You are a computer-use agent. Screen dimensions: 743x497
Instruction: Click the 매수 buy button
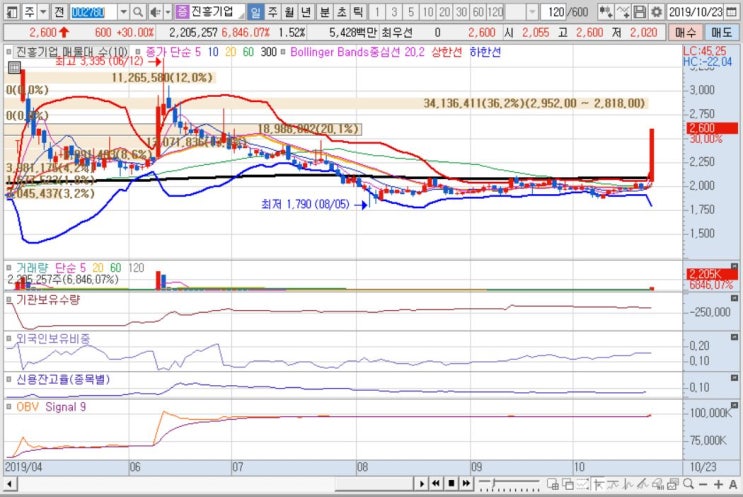pyautogui.click(x=686, y=32)
